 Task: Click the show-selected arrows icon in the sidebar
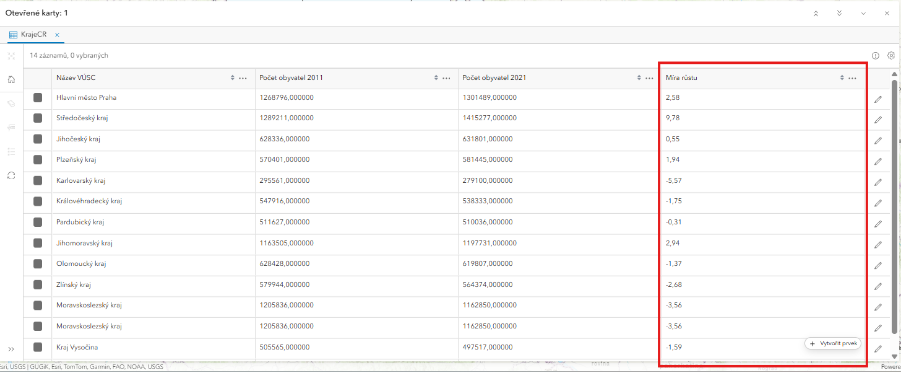pos(11,127)
